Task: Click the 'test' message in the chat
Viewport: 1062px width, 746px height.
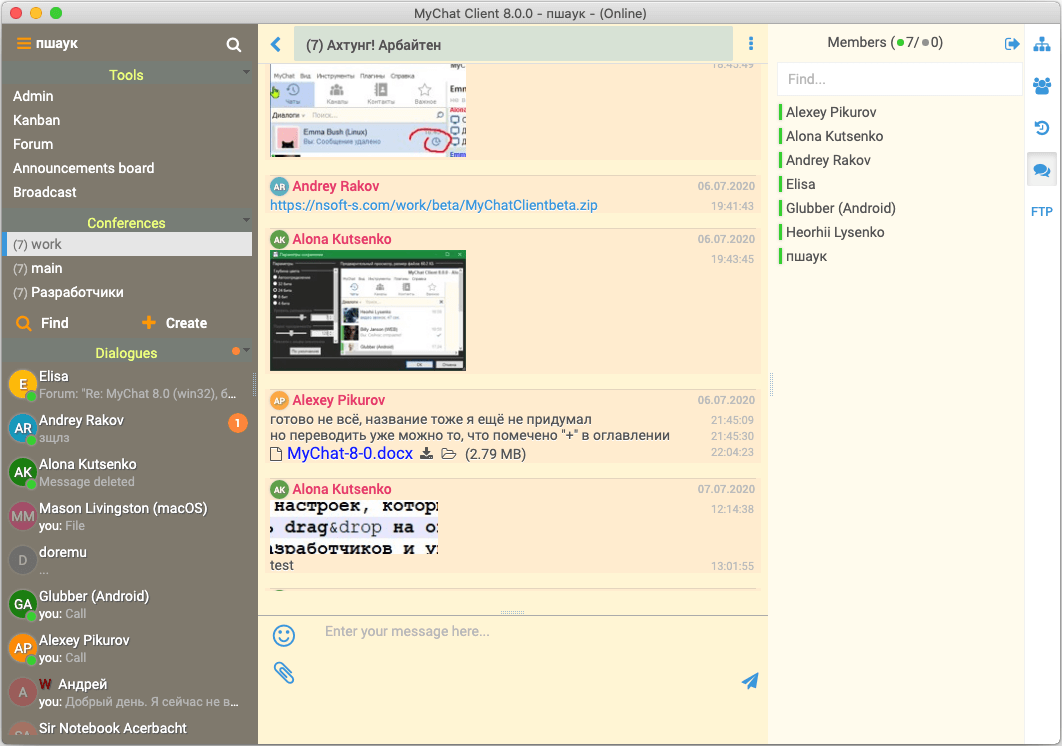Action: pos(282,566)
